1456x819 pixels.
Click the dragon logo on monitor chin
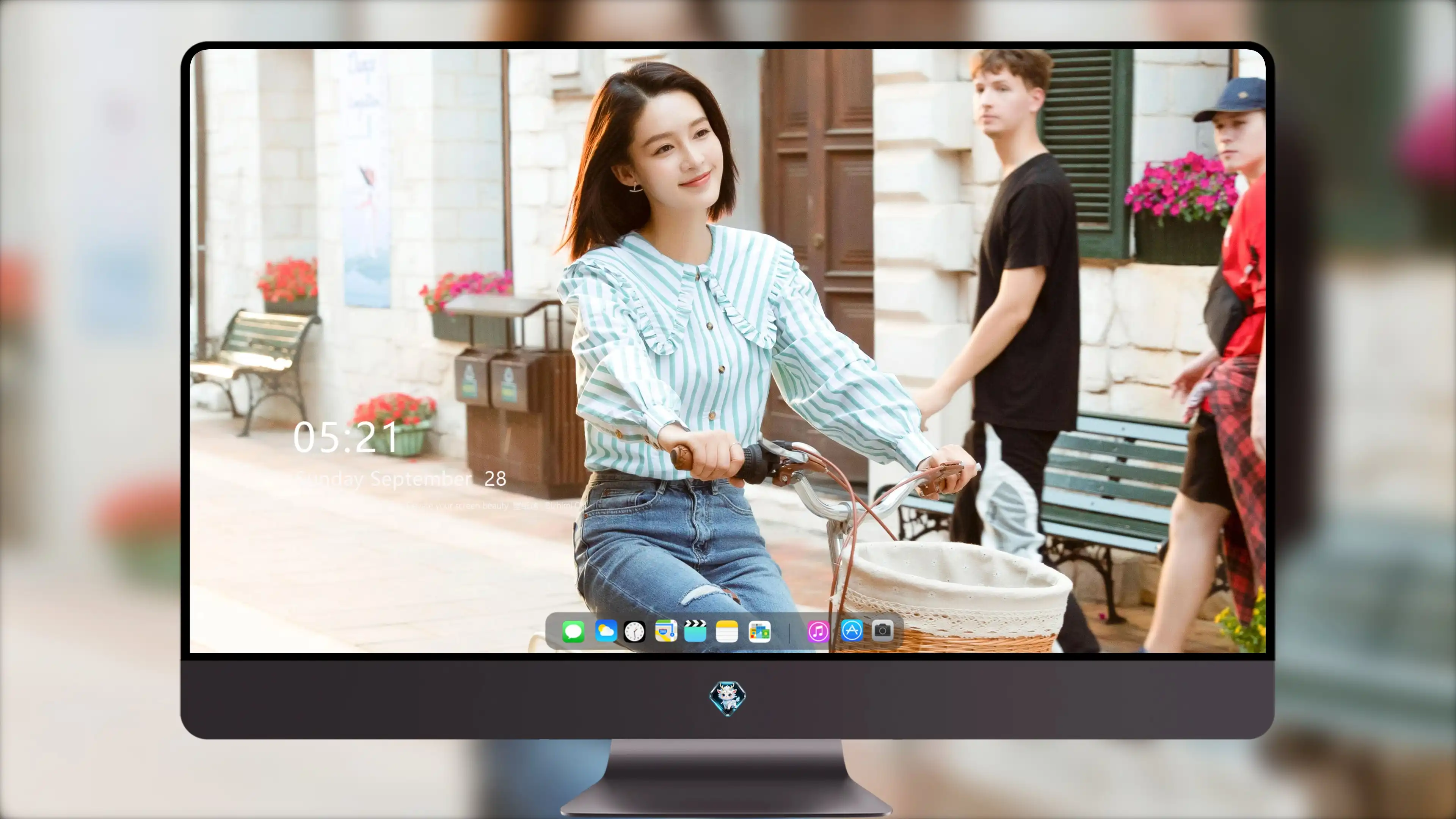coord(728,698)
